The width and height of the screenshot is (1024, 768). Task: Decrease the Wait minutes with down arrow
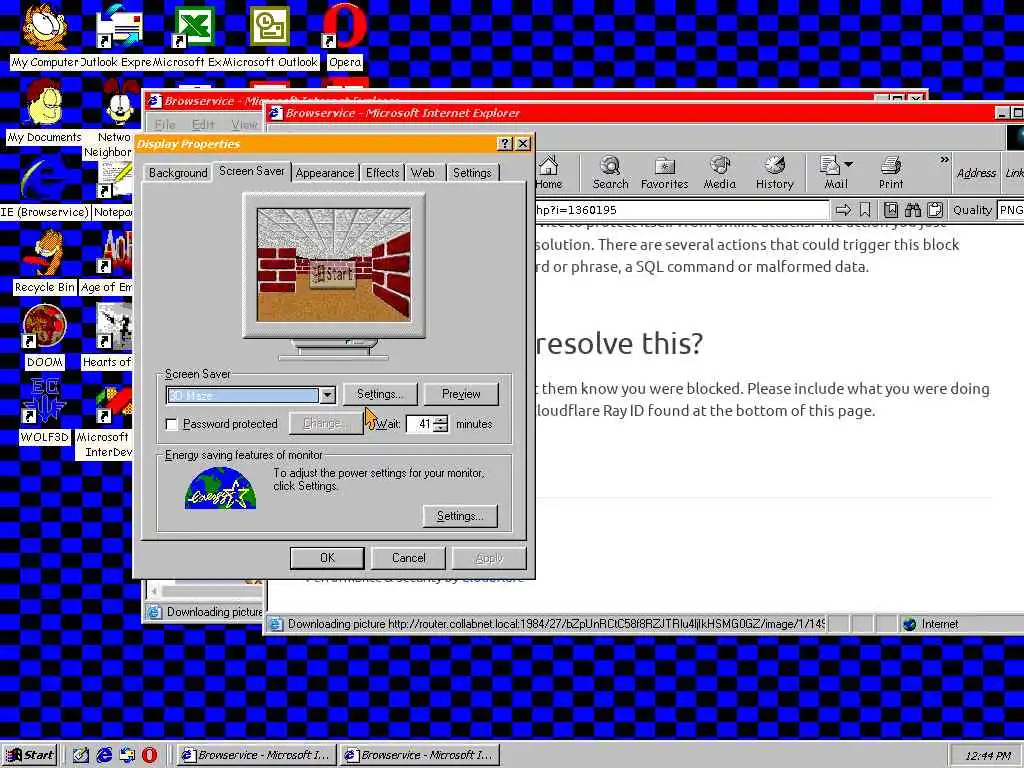[x=441, y=428]
